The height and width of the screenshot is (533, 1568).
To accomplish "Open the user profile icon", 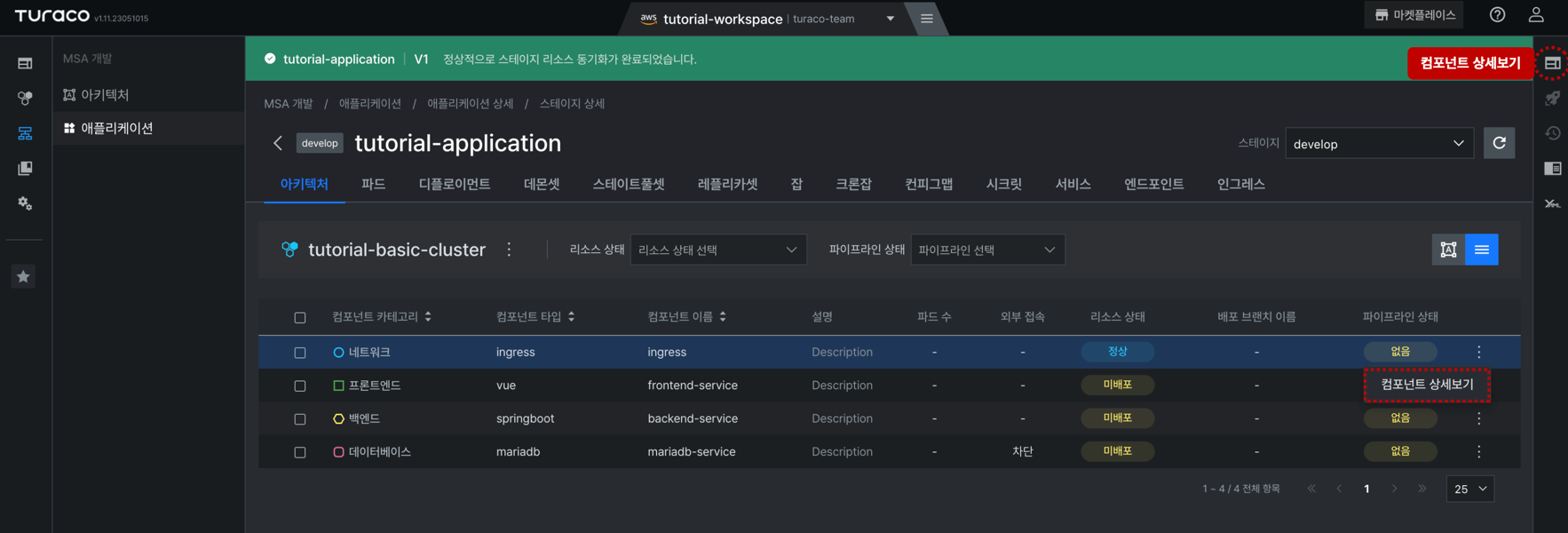I will [1536, 15].
